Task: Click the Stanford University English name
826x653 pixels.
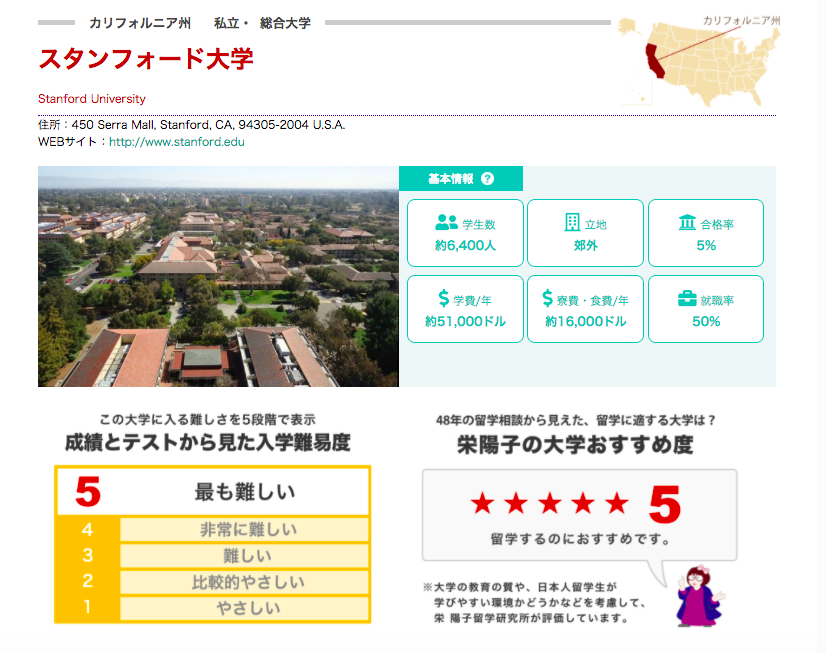Action: click(x=92, y=98)
